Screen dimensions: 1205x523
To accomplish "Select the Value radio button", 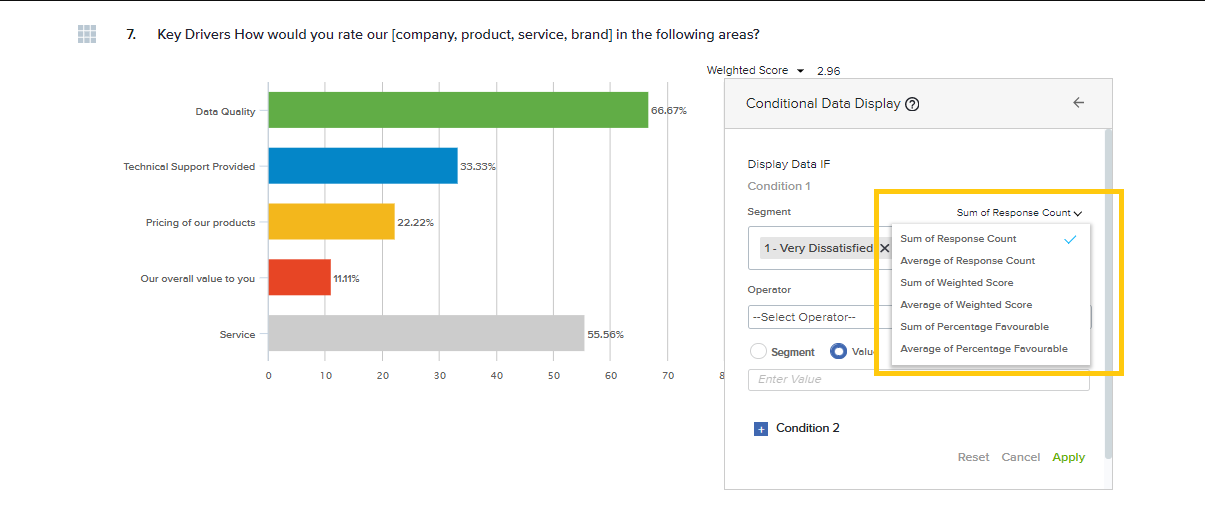I will [839, 352].
